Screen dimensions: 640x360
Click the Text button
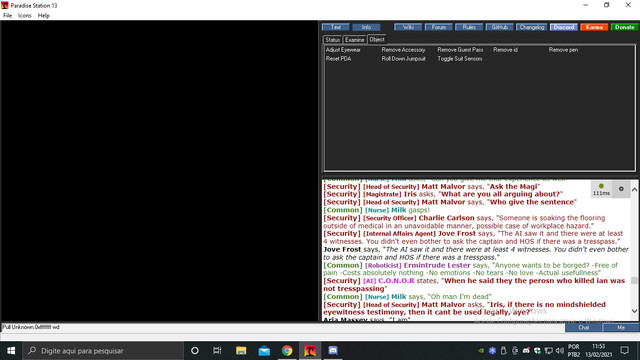(x=336, y=27)
